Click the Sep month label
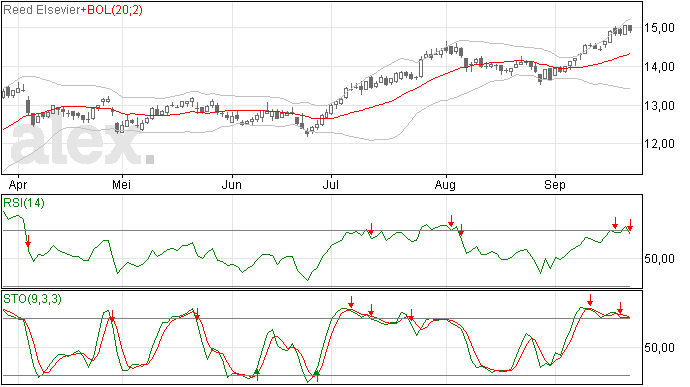Viewport: 690px width, 387px height. click(x=554, y=185)
